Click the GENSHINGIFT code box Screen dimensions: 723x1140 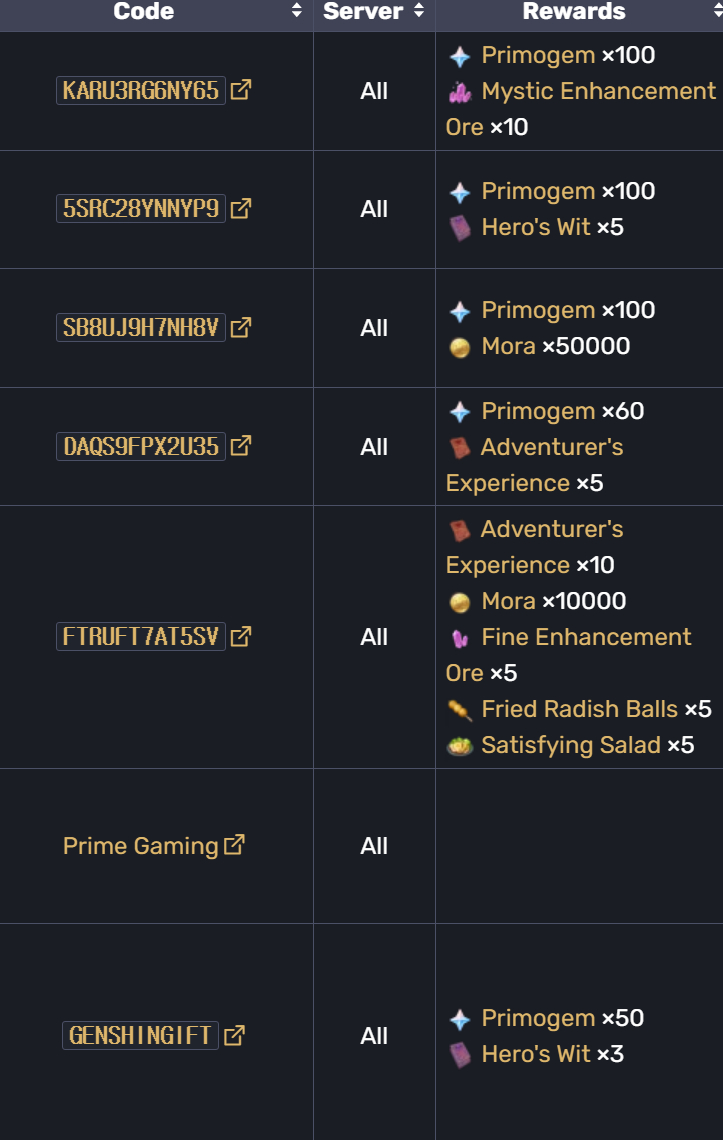coord(140,1035)
